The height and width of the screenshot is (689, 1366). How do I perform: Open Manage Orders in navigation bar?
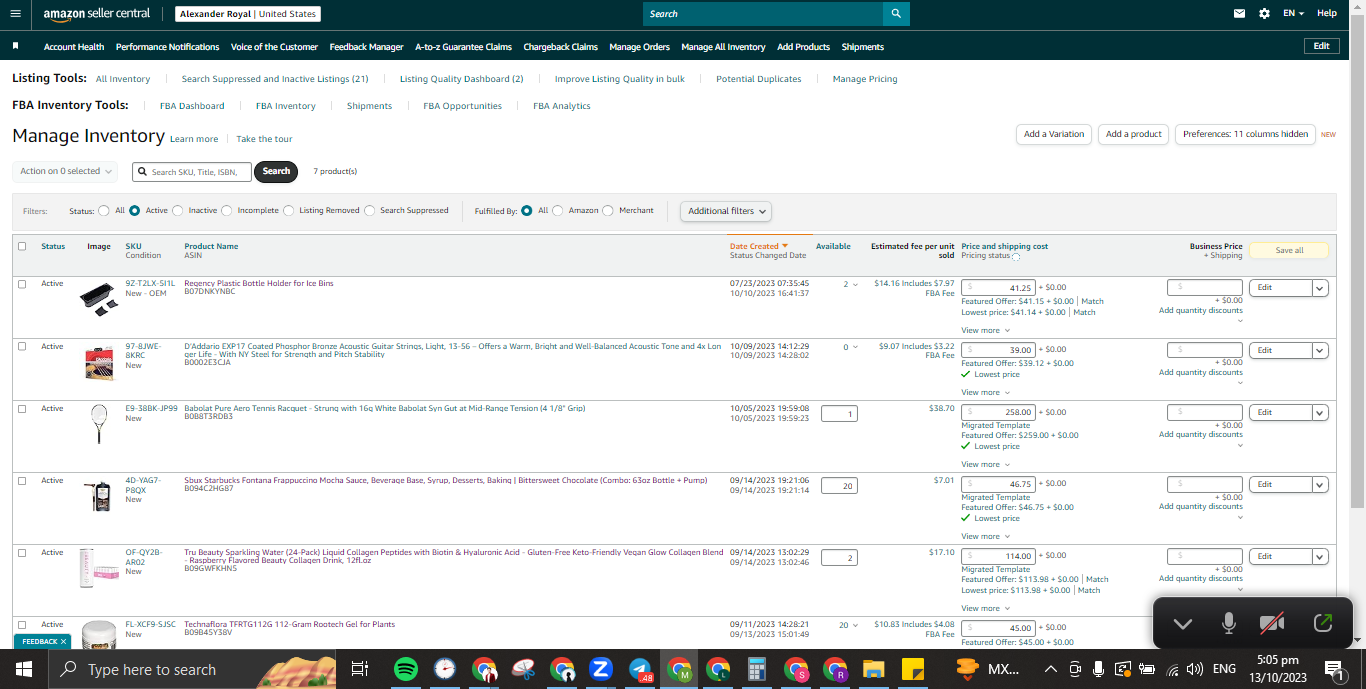click(x=639, y=47)
